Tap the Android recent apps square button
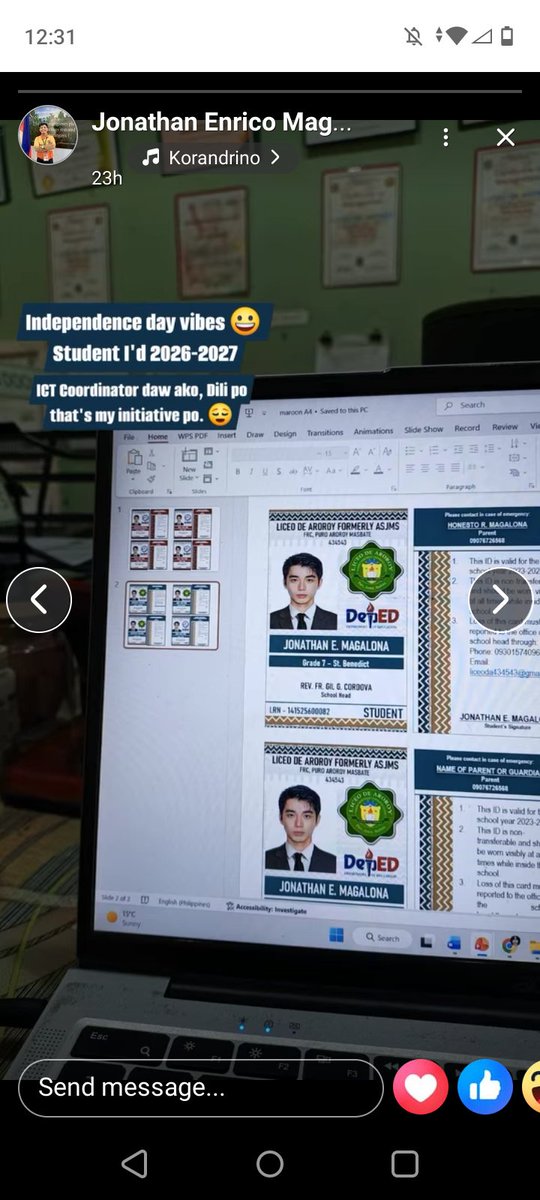 click(x=405, y=1164)
